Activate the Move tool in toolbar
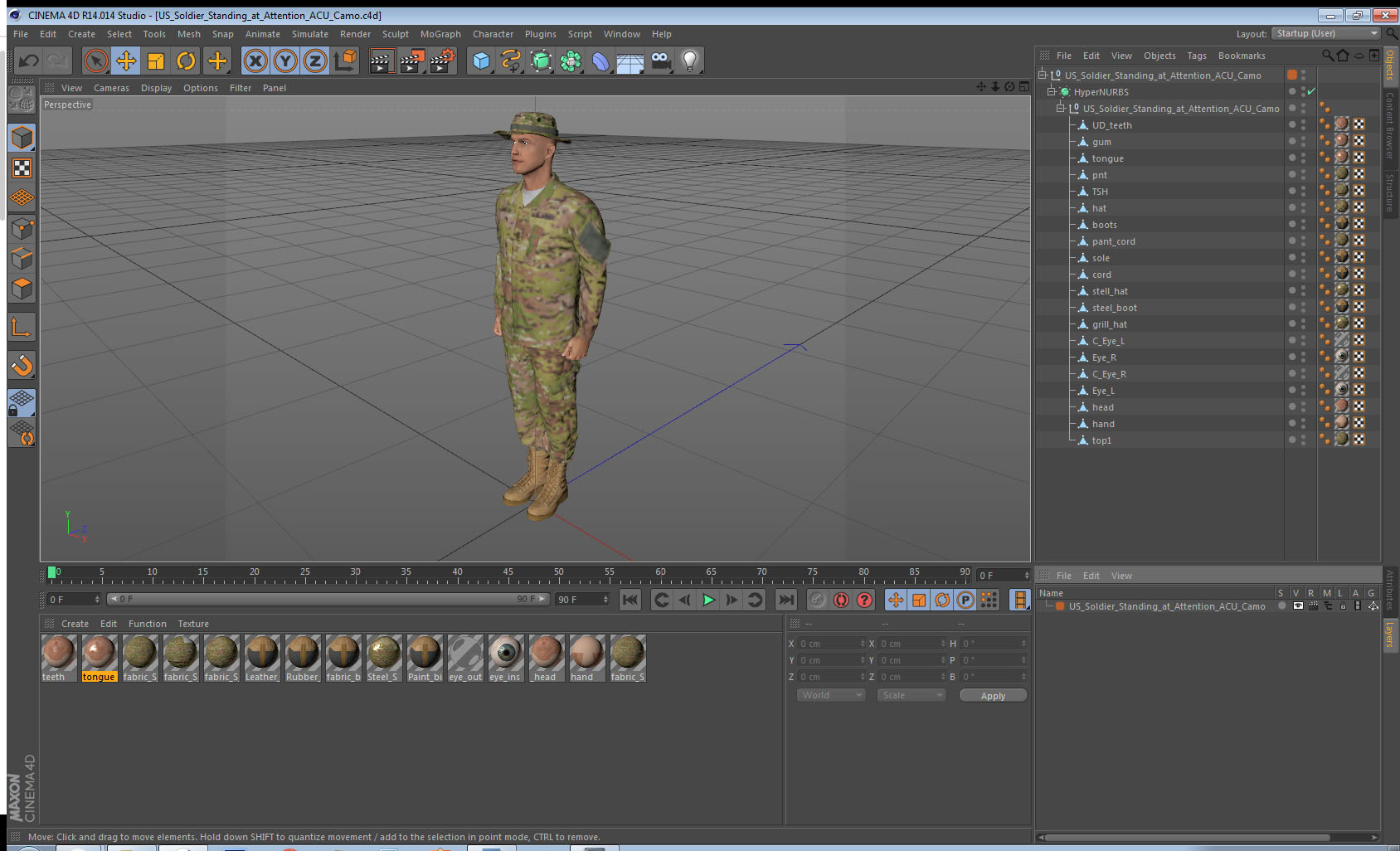The width and height of the screenshot is (1400, 851). (x=126, y=61)
